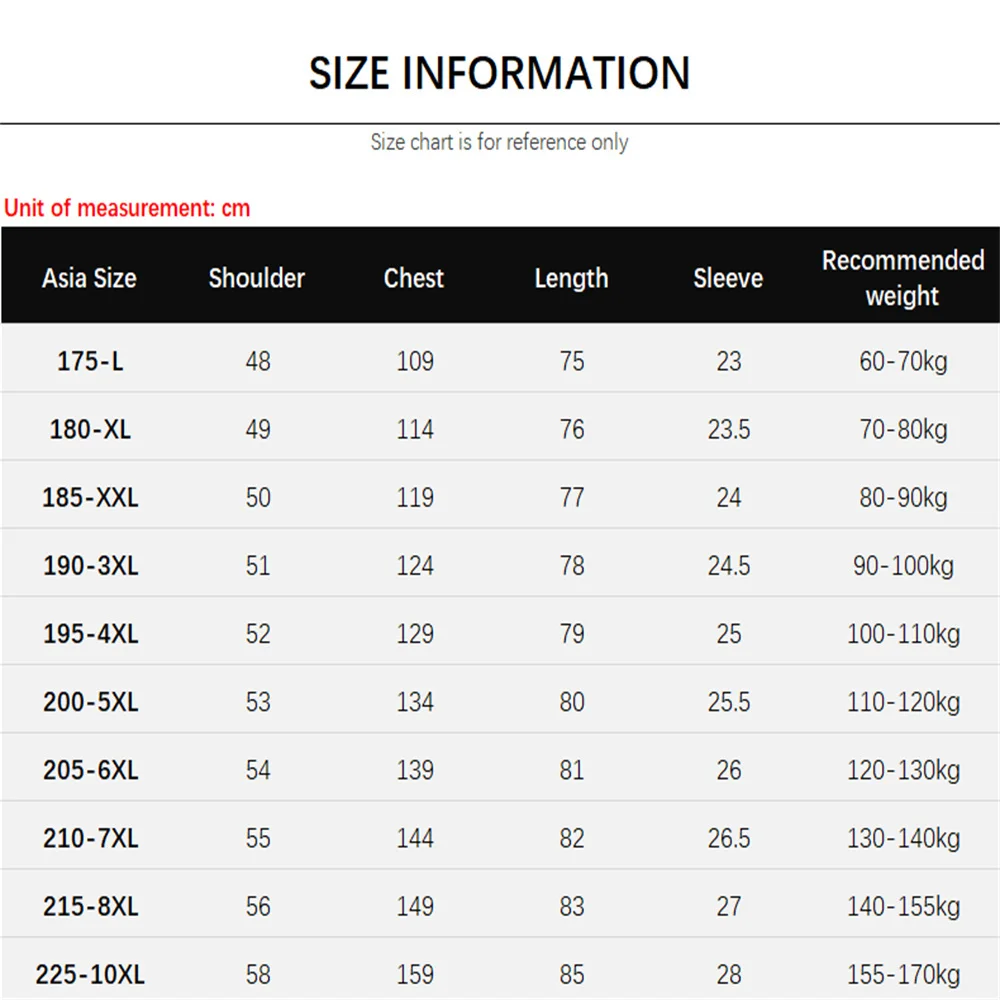Click the Chest column header
This screenshot has height=1000, width=1000.
pyautogui.click(x=414, y=278)
